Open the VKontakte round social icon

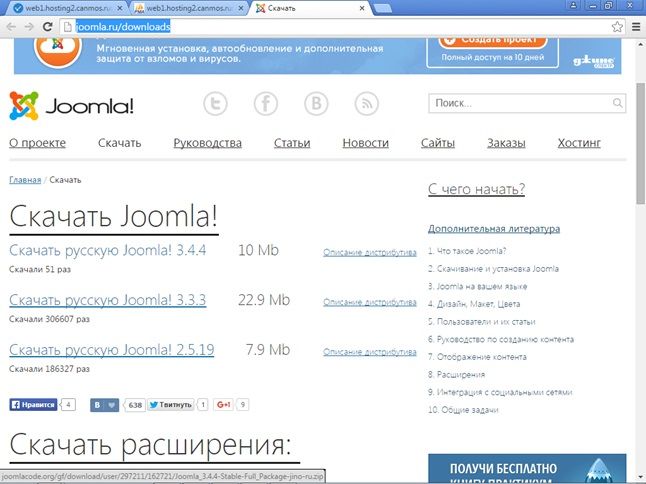tap(317, 104)
